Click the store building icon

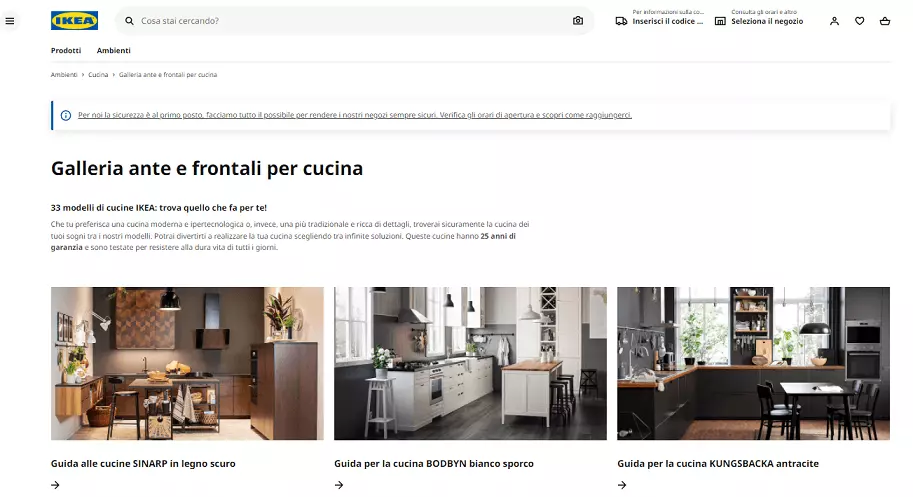pyautogui.click(x=720, y=21)
